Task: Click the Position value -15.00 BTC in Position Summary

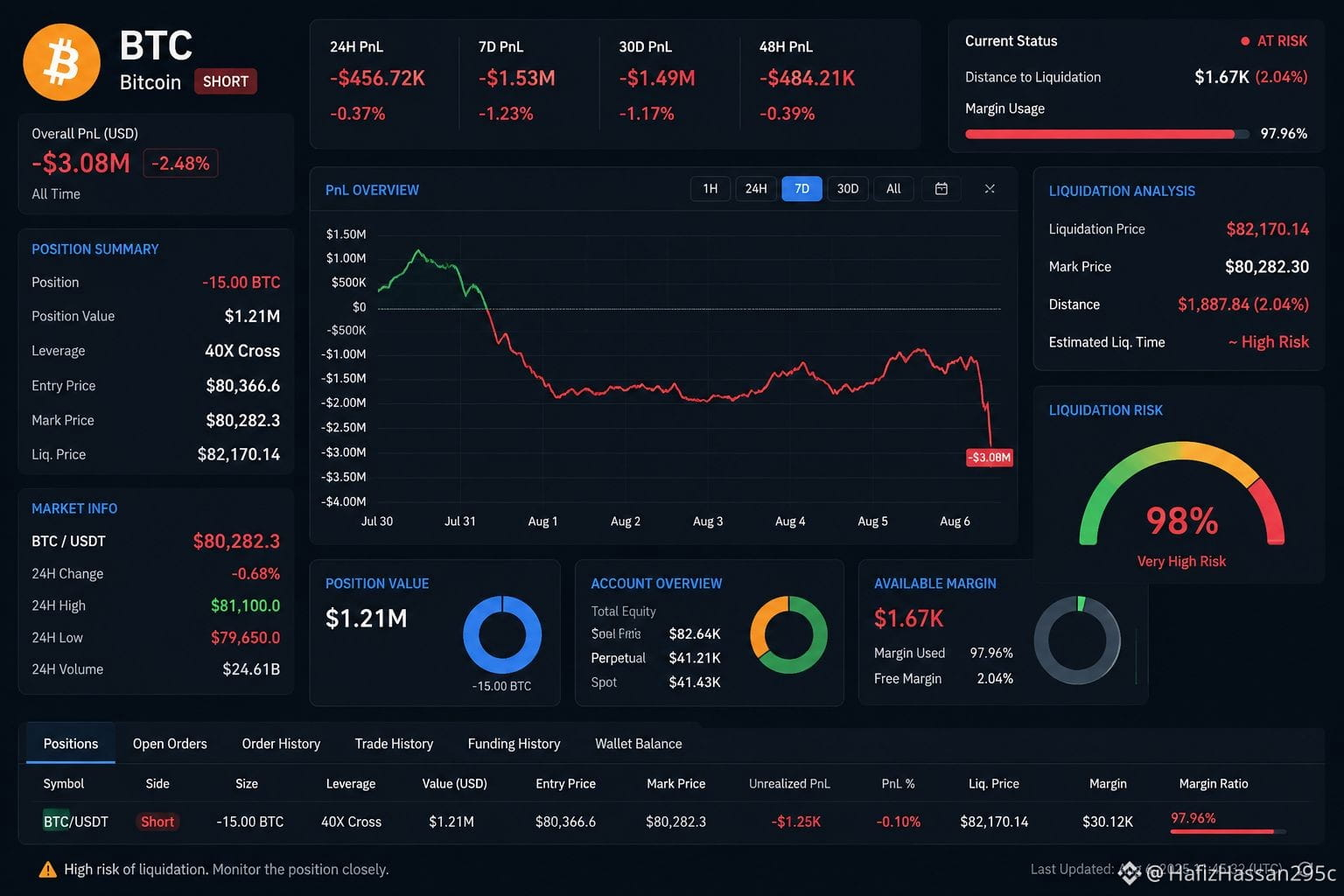Action: point(241,283)
